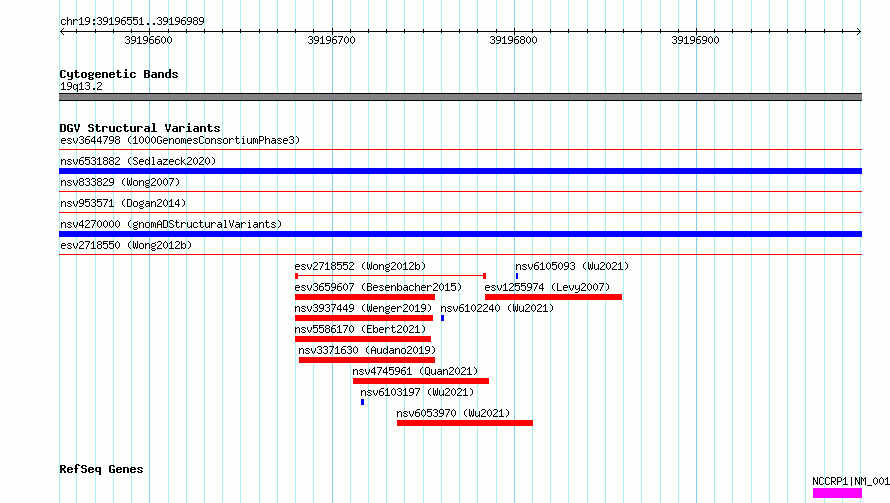890x503 pixels.
Task: Click the small blue nsv6105093 marker
Action: coord(517,276)
